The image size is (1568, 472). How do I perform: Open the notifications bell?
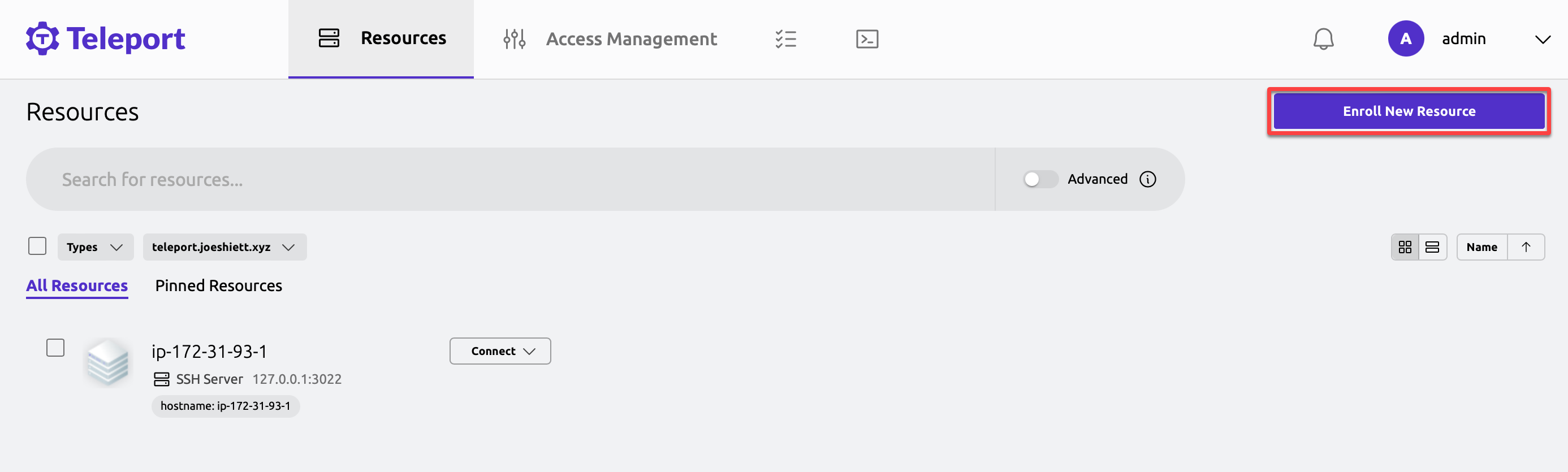coord(1323,39)
